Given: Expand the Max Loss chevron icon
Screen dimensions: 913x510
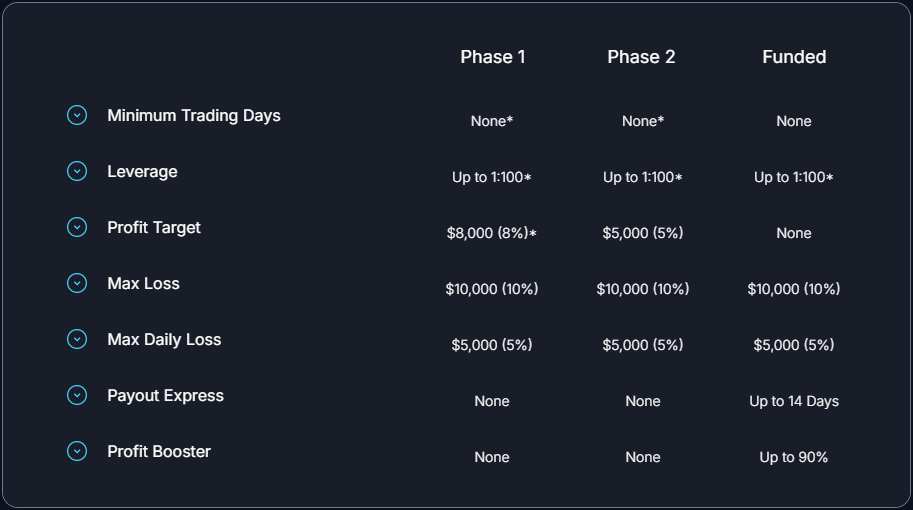Looking at the screenshot, I should [x=77, y=283].
